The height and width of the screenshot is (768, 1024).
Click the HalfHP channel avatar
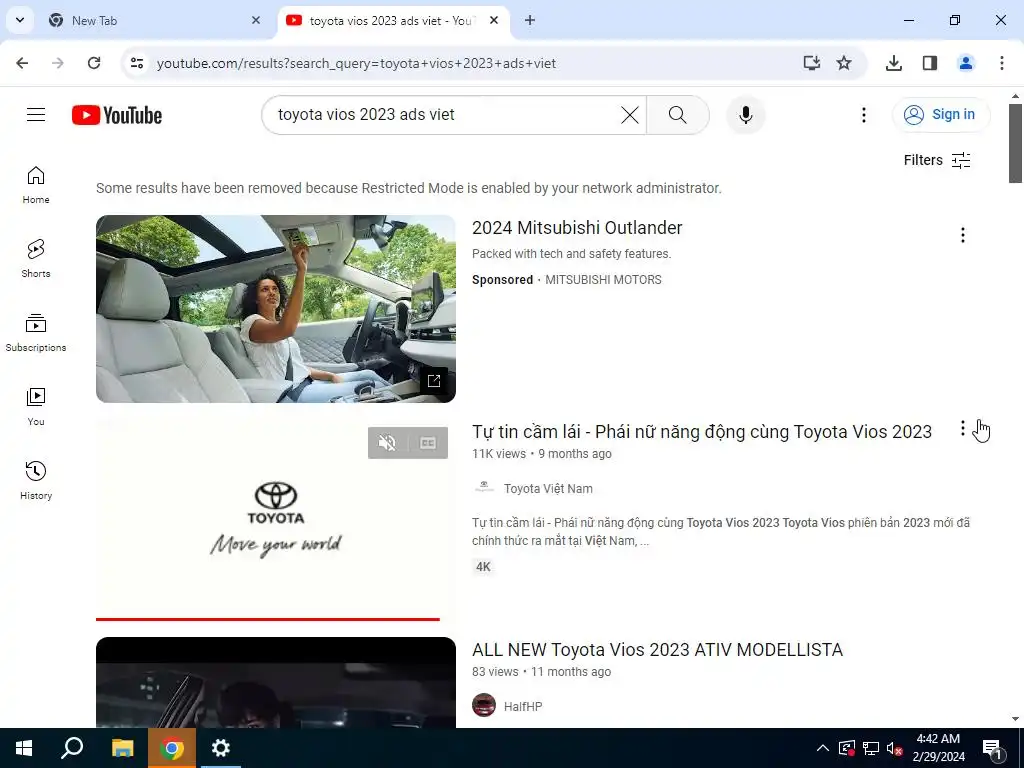[x=484, y=705]
